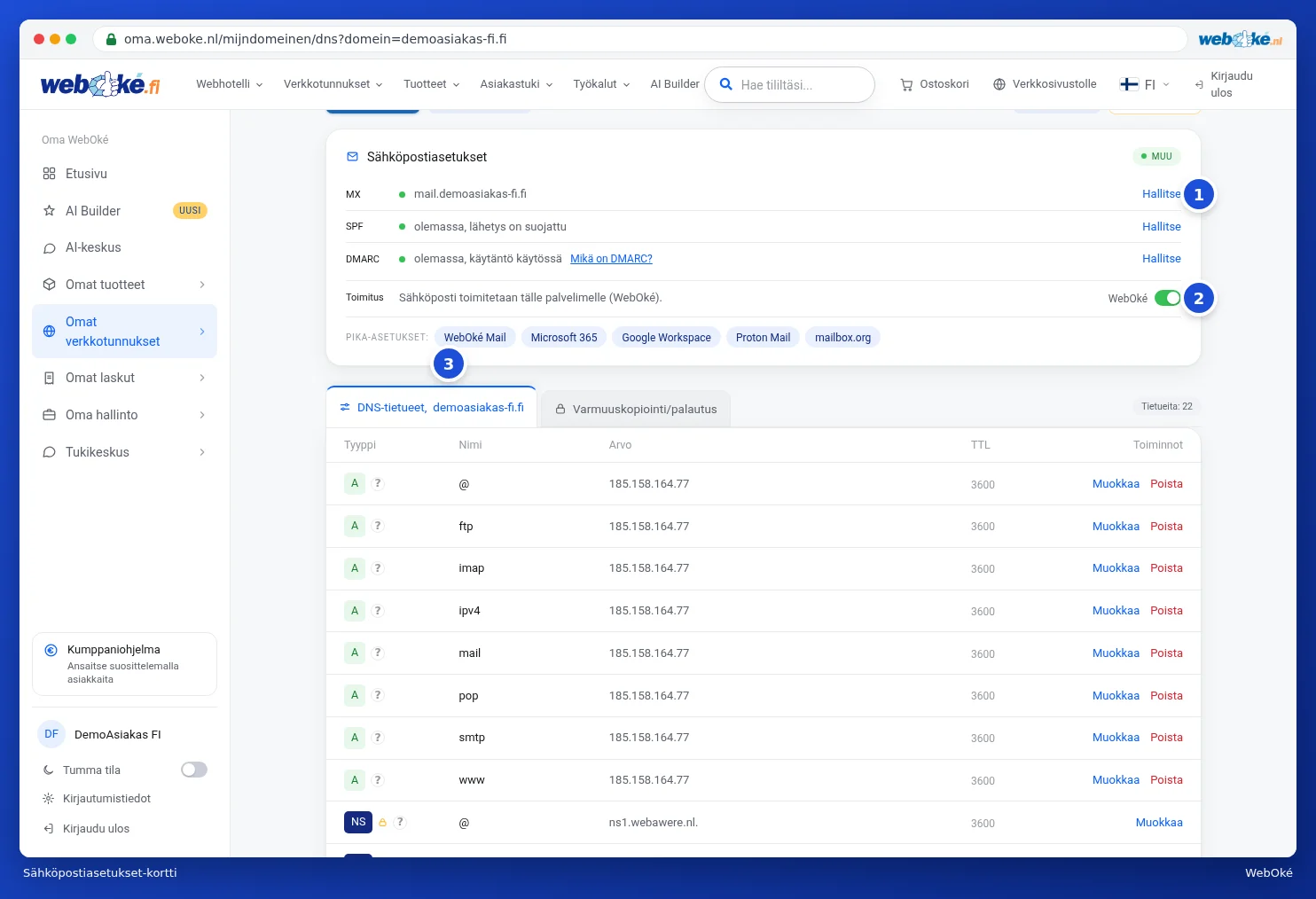Select Google Workspace quick setting
The height and width of the screenshot is (899, 1316).
tap(667, 338)
